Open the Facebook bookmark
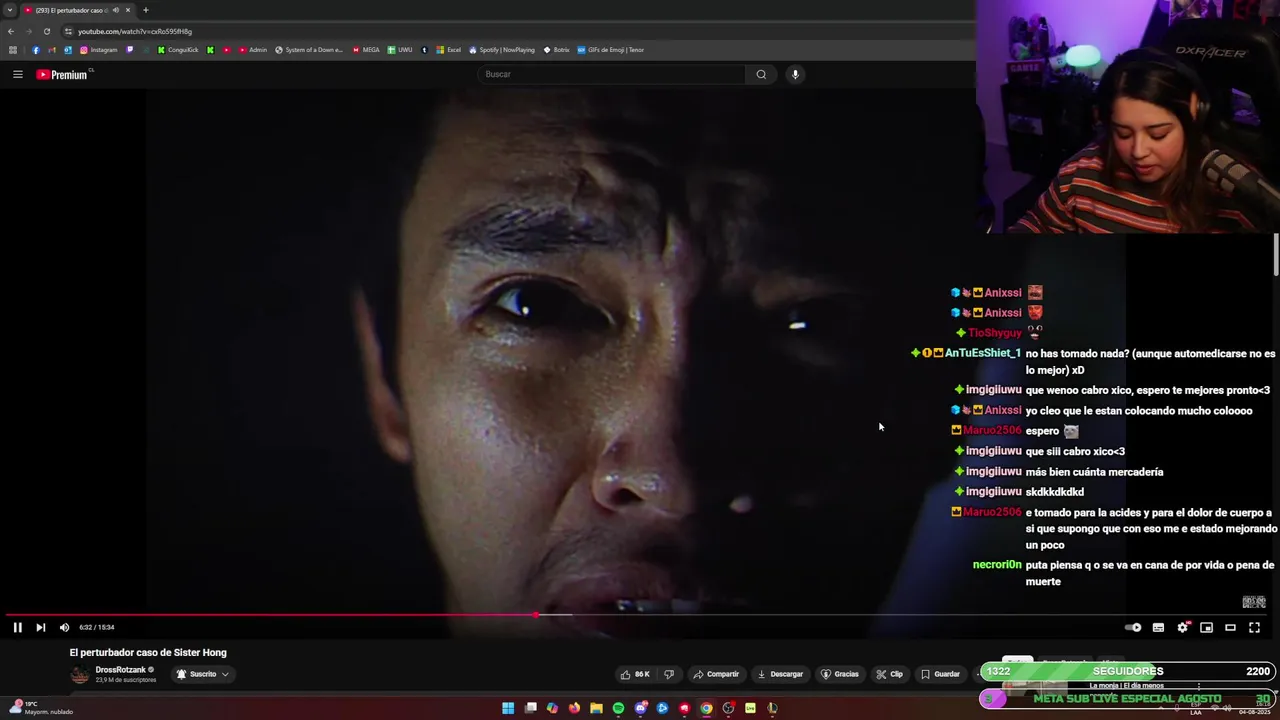 (36, 50)
